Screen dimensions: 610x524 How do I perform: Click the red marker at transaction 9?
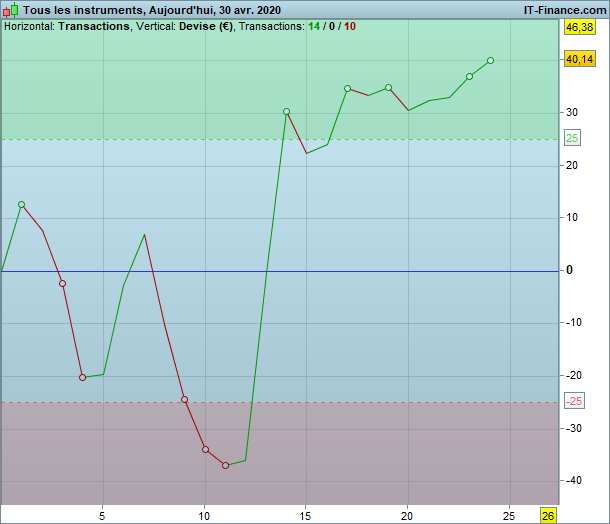click(185, 400)
